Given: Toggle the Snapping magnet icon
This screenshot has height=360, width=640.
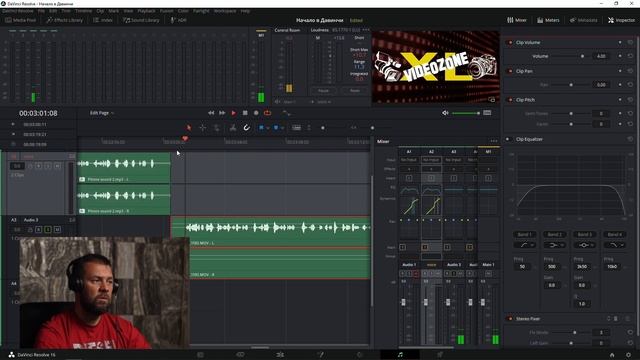Looking at the screenshot, I should (247, 128).
